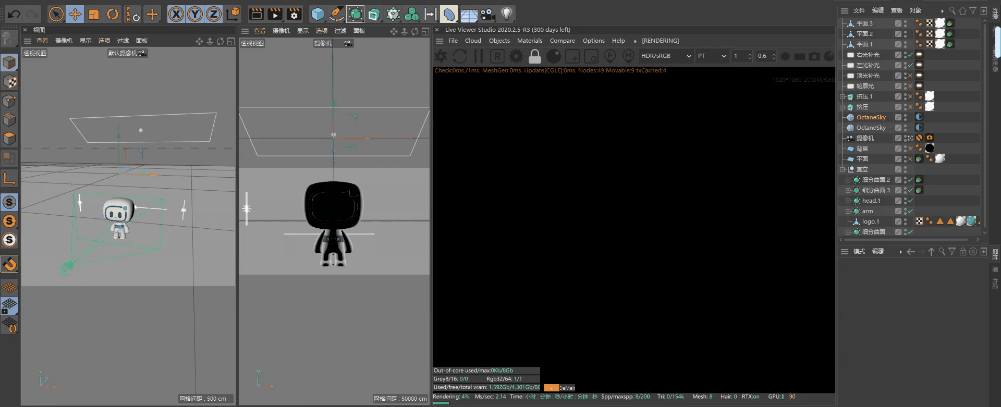The image size is (1001, 407).
Task: Click the Undo arrow icon
Action: (x=13, y=13)
